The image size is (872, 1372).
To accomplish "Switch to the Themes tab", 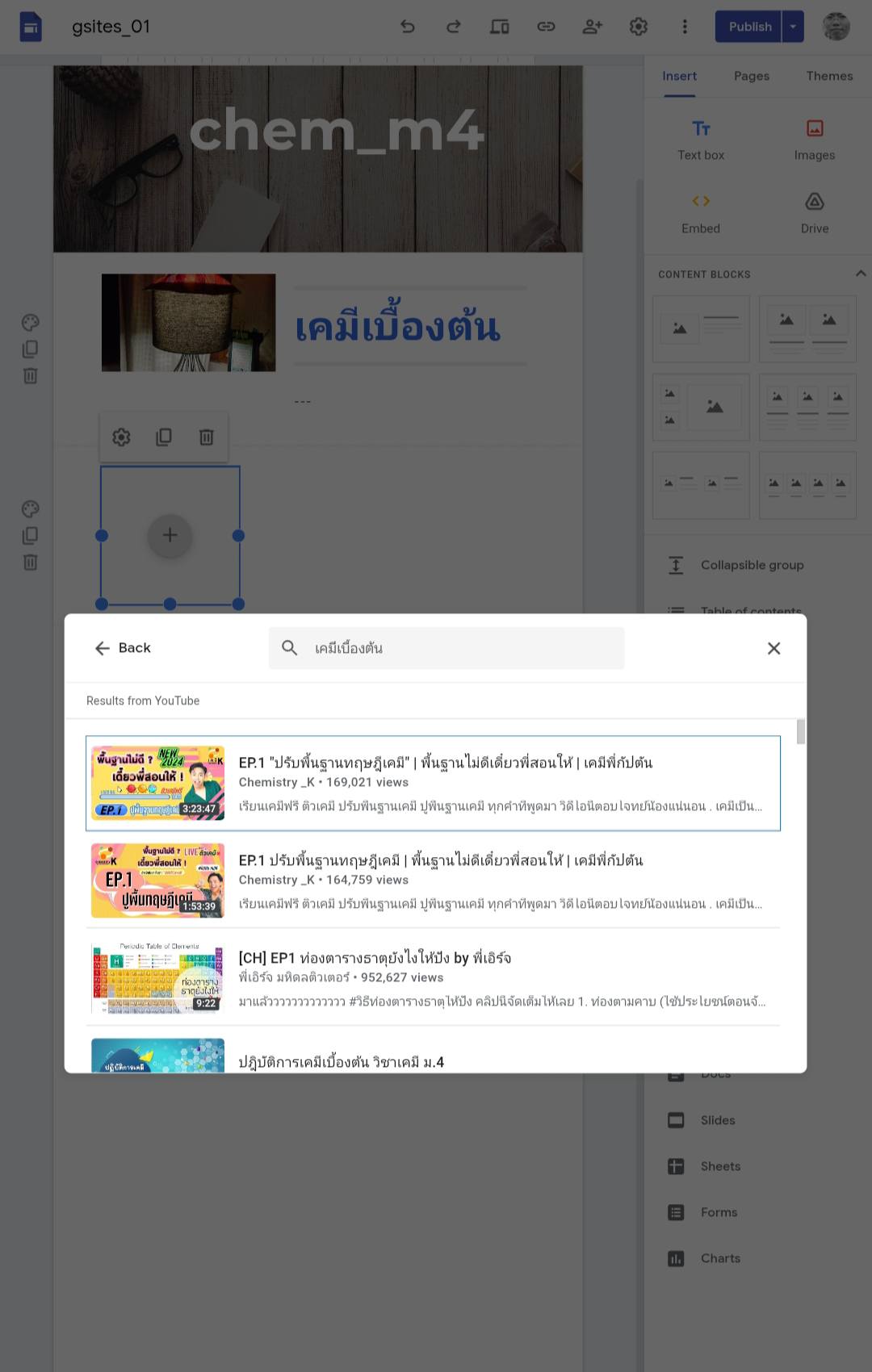I will point(829,76).
